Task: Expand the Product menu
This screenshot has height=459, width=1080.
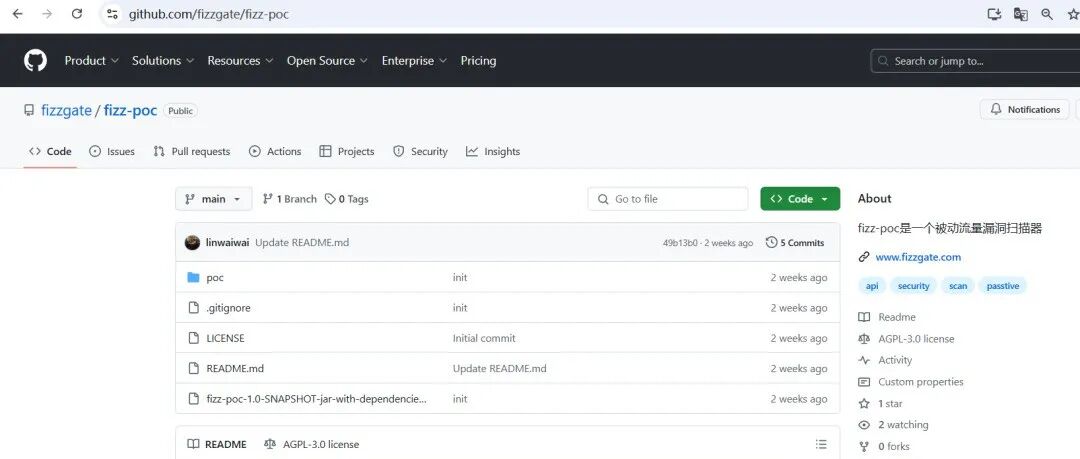Action: pos(92,61)
